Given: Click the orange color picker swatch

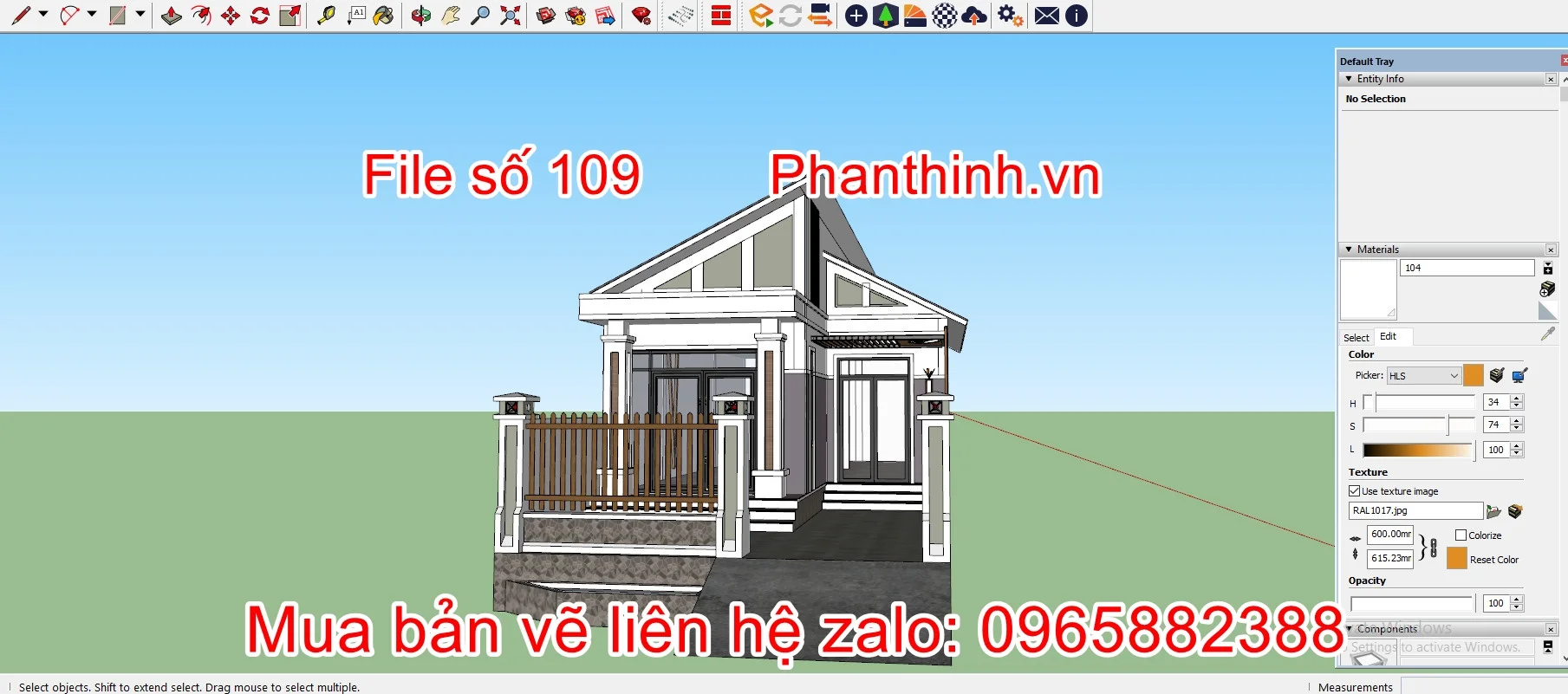Looking at the screenshot, I should click(1474, 375).
